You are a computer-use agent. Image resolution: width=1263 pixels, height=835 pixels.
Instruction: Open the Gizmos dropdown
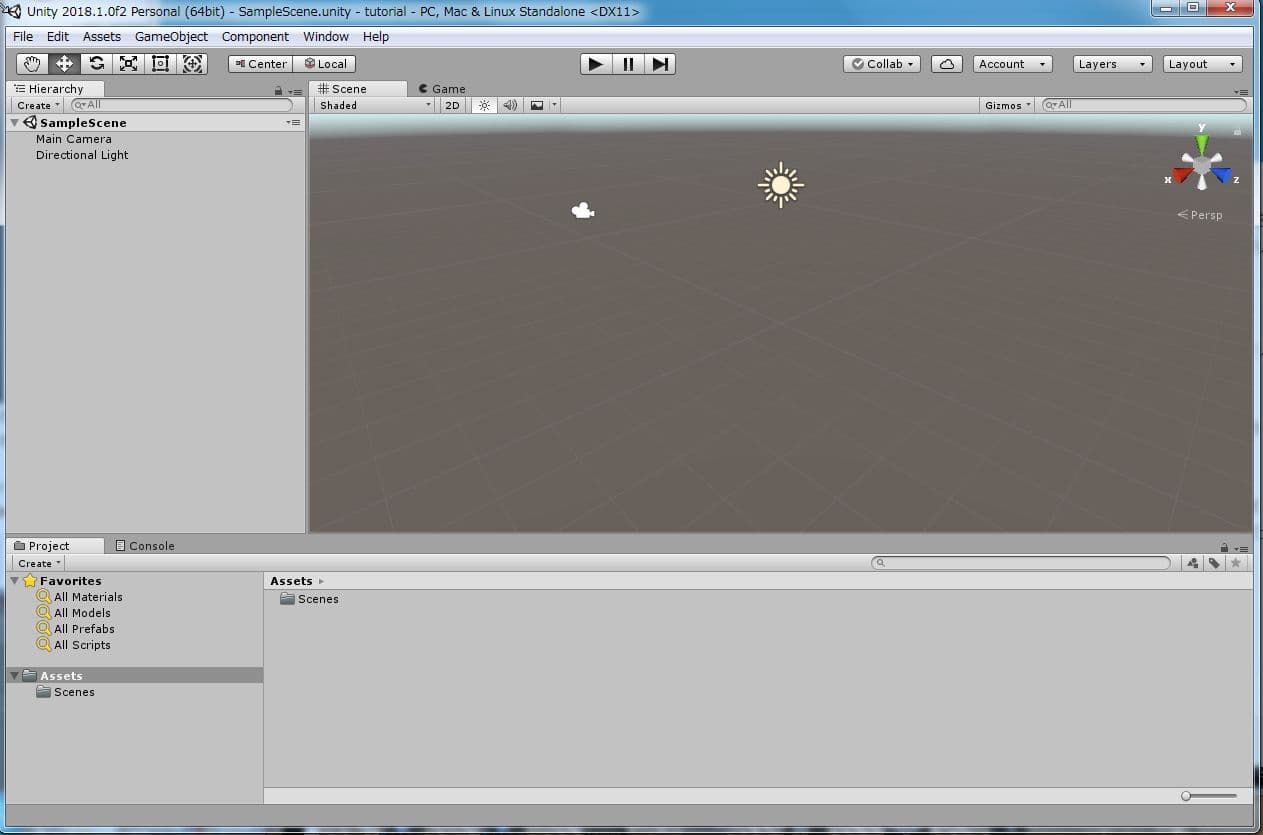coord(1008,105)
